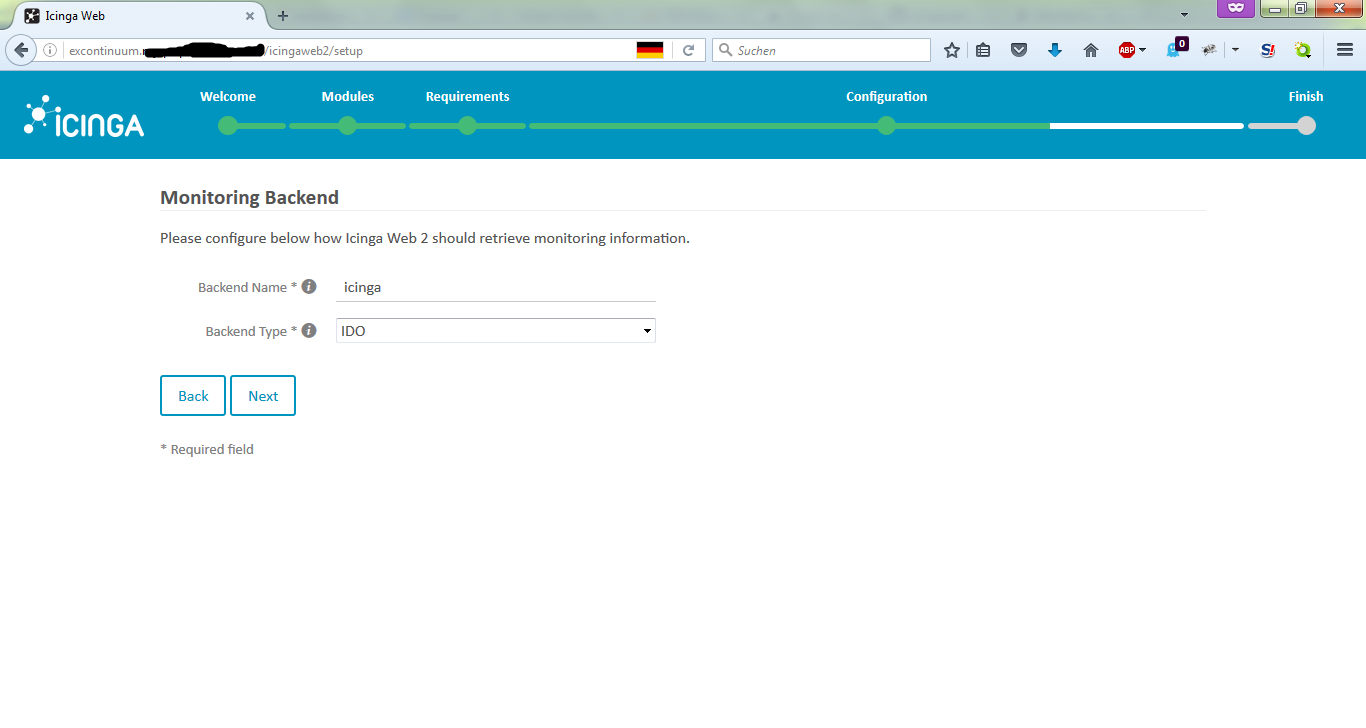Click the green ring extension icon
Screen dimensions: 1366x728
1303,50
